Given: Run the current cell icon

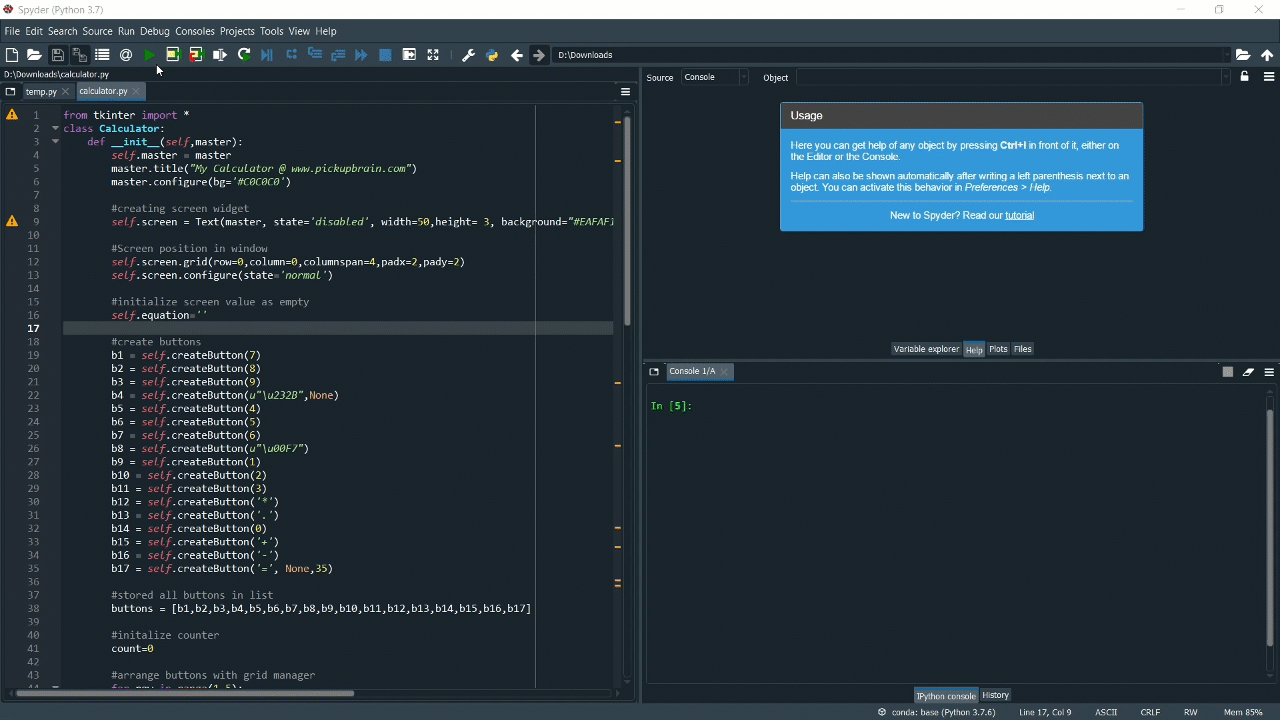Looking at the screenshot, I should coord(172,55).
